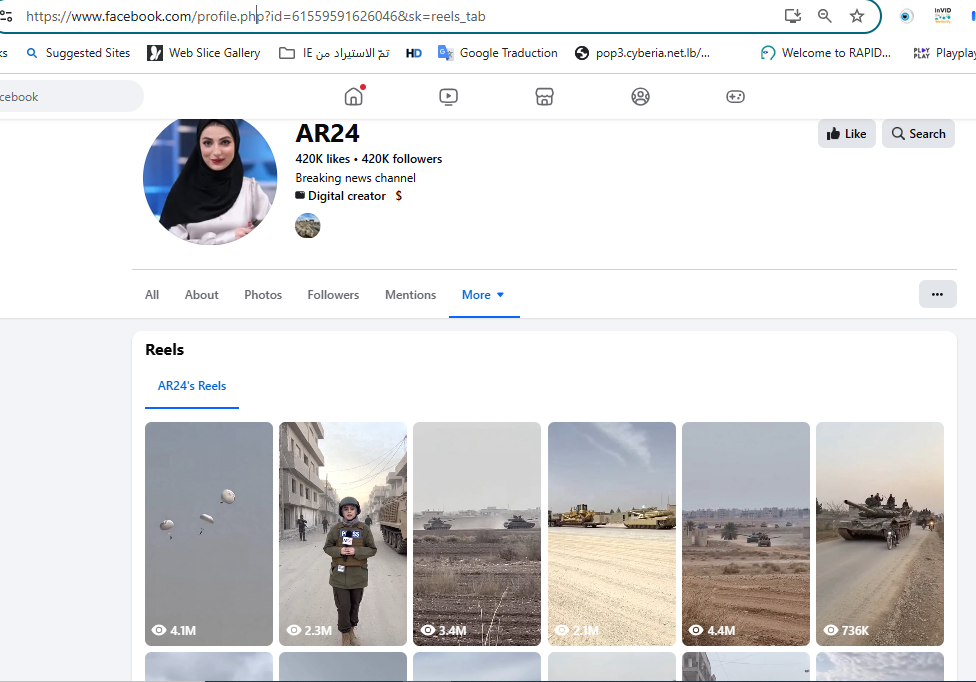
Task: Click inside the browser address bar
Action: pos(400,16)
